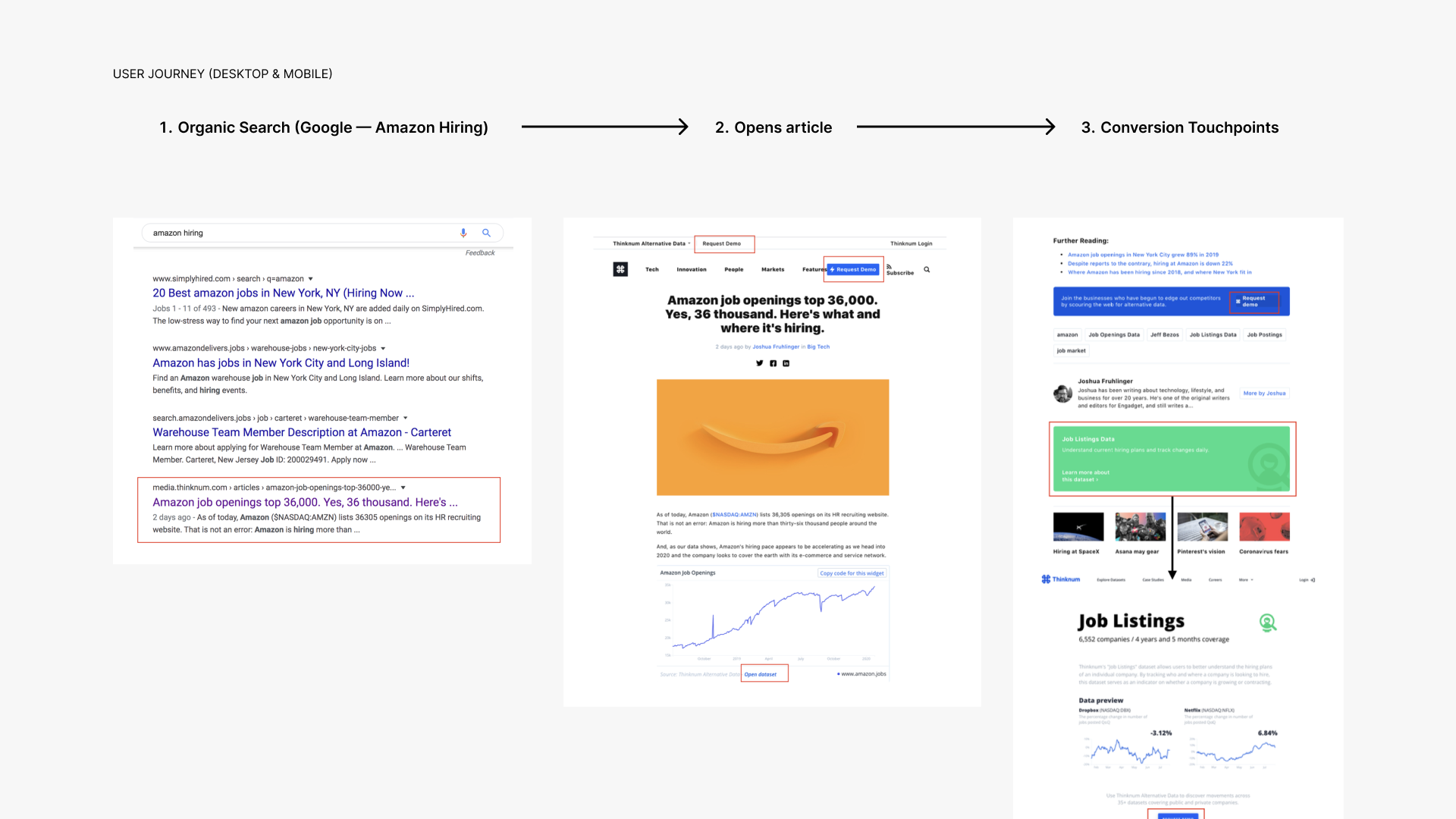This screenshot has height=819, width=1456.
Task: Click Joshua Fruhlinger's author avatar
Action: (x=1062, y=394)
